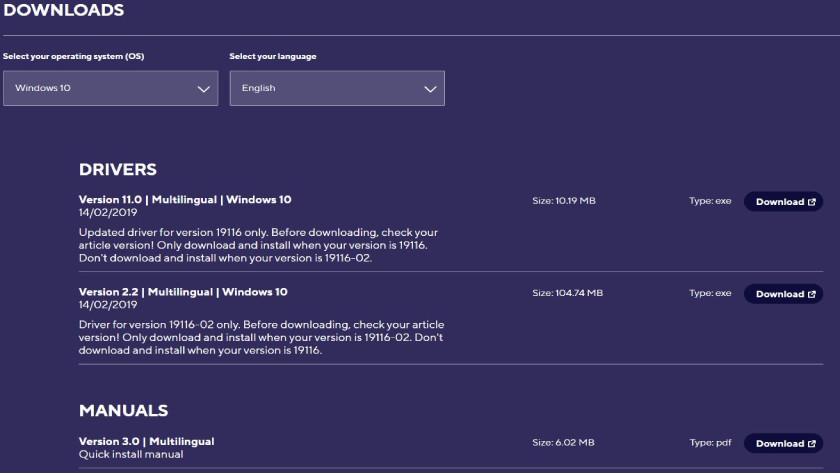Click the chevron arrow in the language selector
The height and width of the screenshot is (473, 840).
(x=430, y=89)
